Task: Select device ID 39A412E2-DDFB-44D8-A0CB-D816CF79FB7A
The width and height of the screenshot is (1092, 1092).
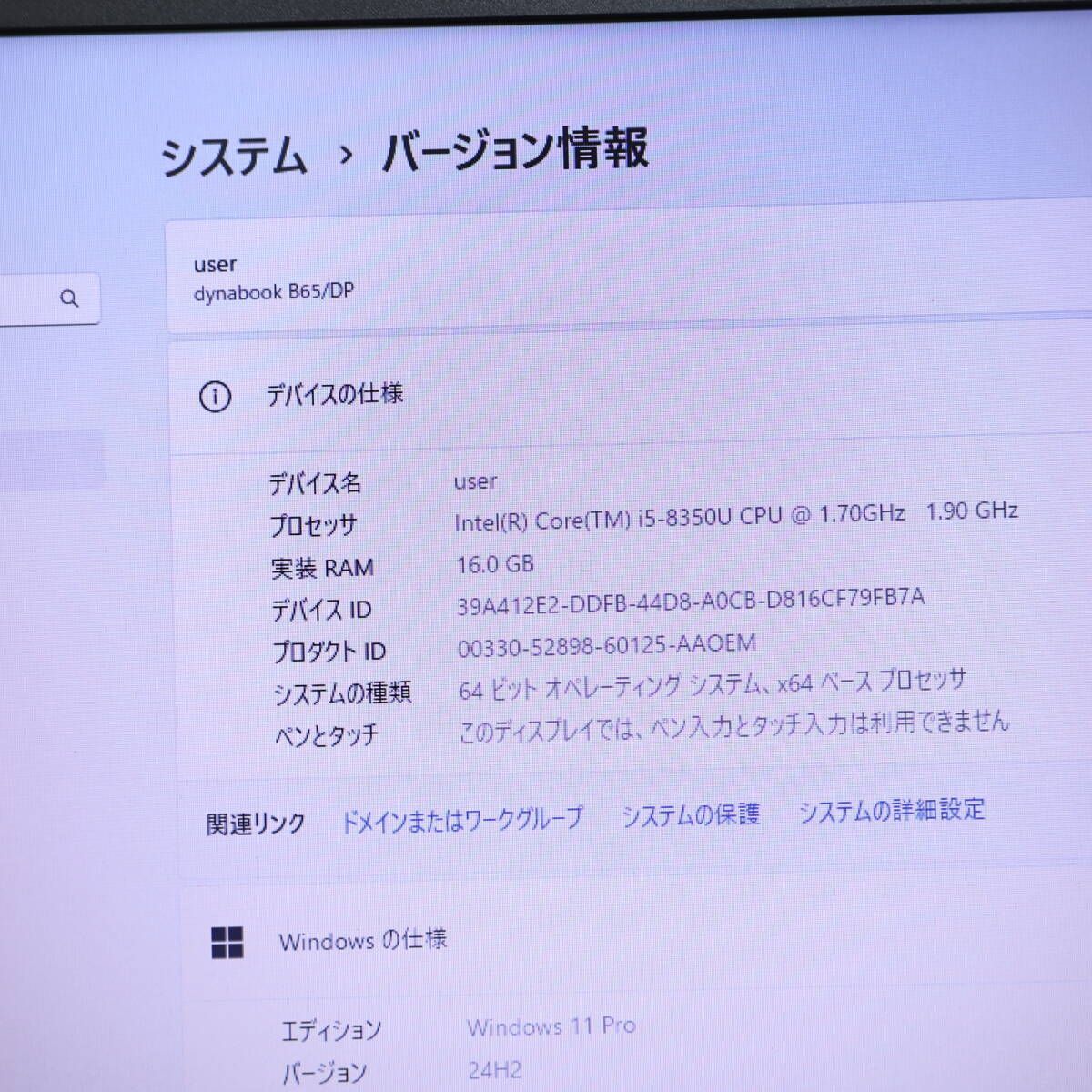Action: [691, 602]
